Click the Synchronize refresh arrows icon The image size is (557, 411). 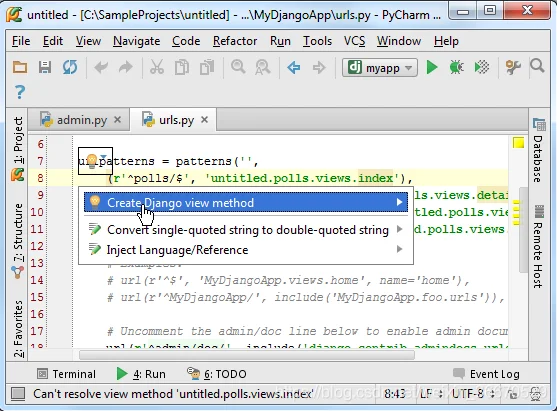(70, 67)
